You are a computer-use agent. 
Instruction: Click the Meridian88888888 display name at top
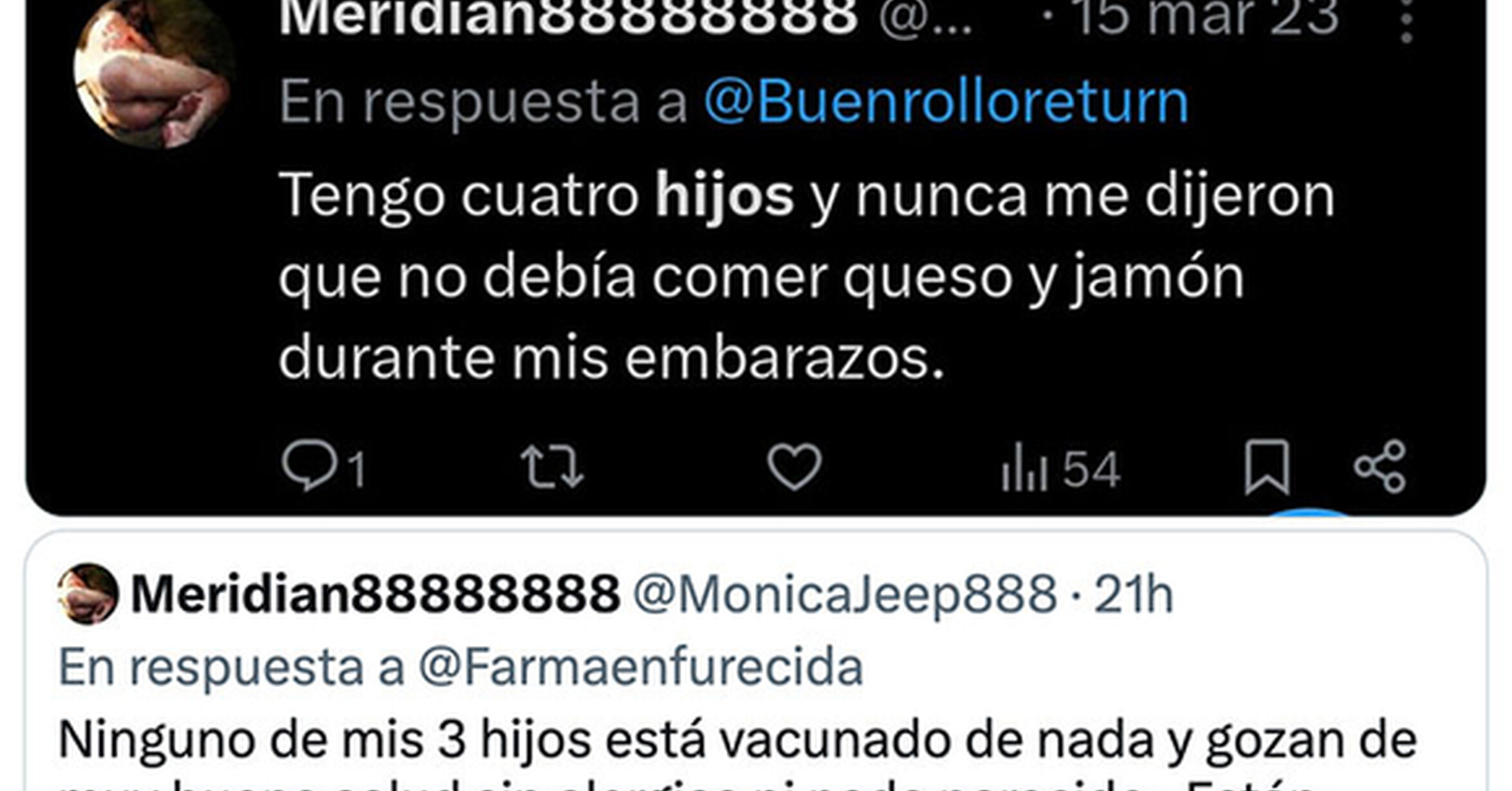point(568,18)
